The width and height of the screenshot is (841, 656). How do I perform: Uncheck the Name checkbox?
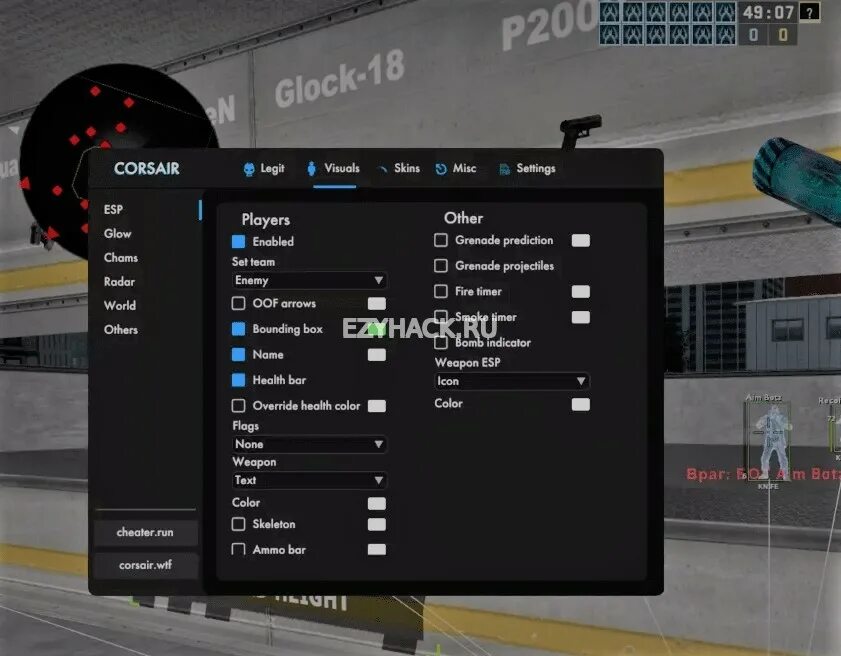[239, 355]
